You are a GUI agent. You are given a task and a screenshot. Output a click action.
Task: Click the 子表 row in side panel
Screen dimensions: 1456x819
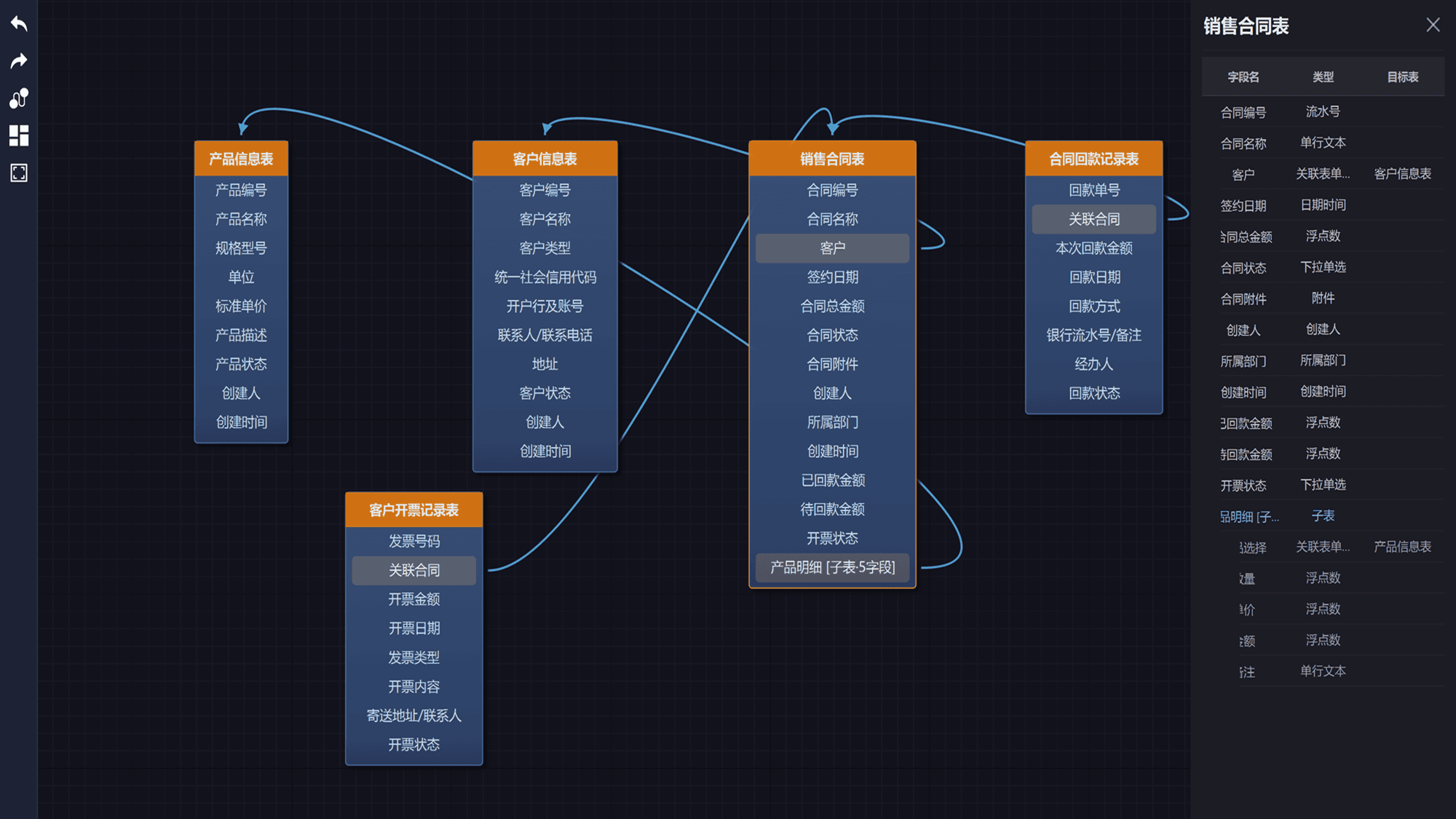point(1322,516)
